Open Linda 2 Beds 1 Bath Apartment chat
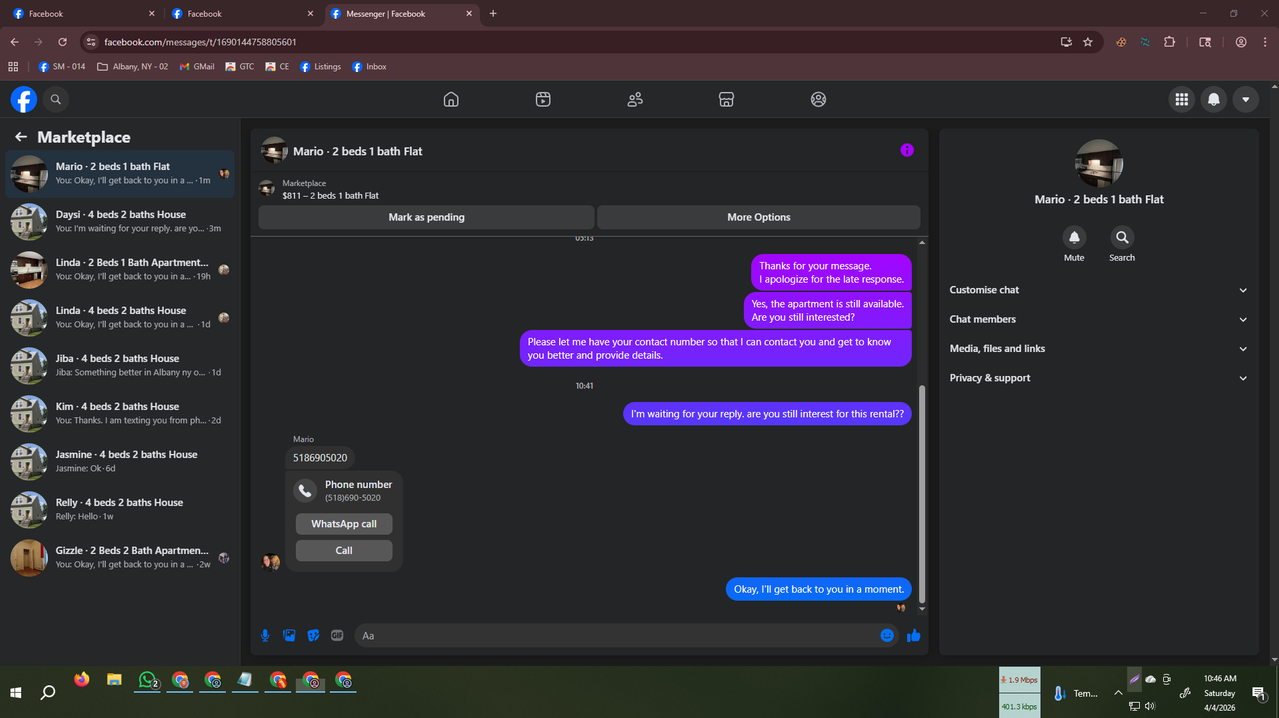Screen dimensions: 1279x718 pos(120,270)
